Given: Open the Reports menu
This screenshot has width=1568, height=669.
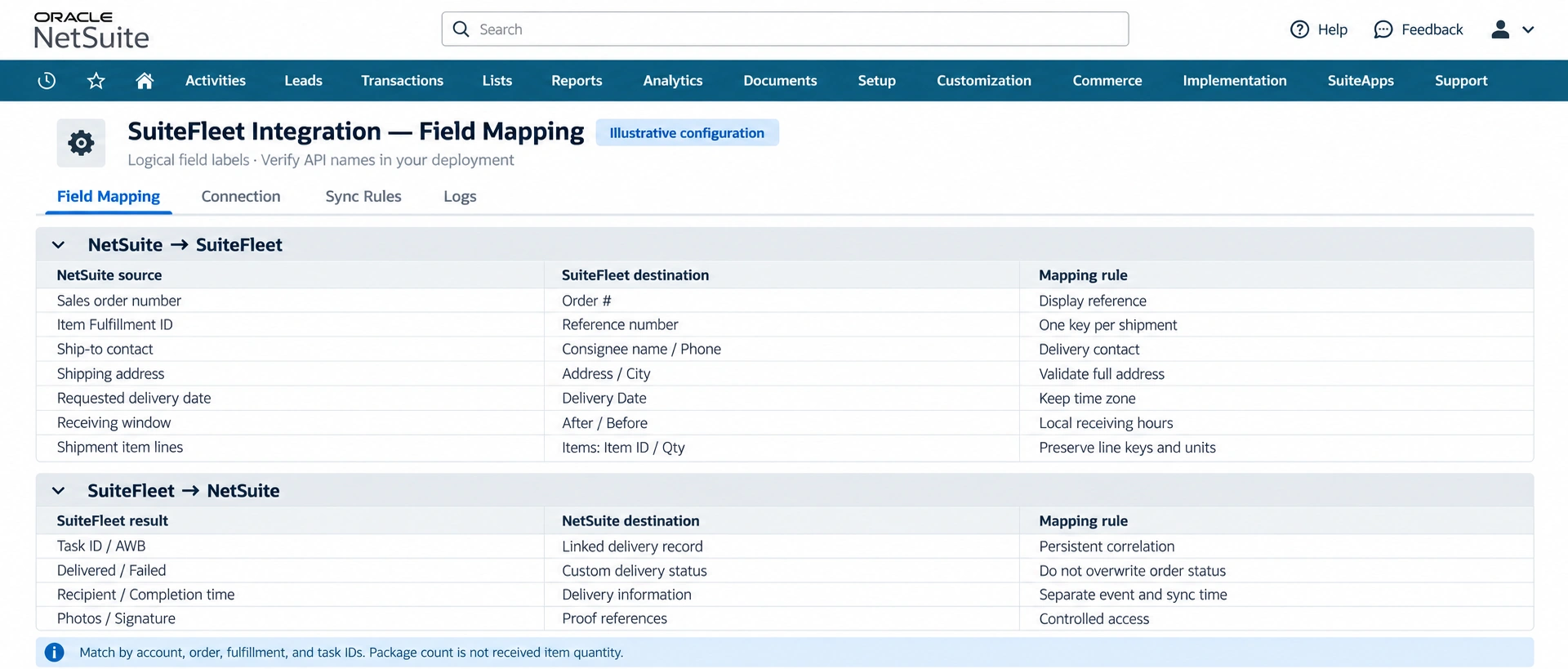Looking at the screenshot, I should [577, 80].
